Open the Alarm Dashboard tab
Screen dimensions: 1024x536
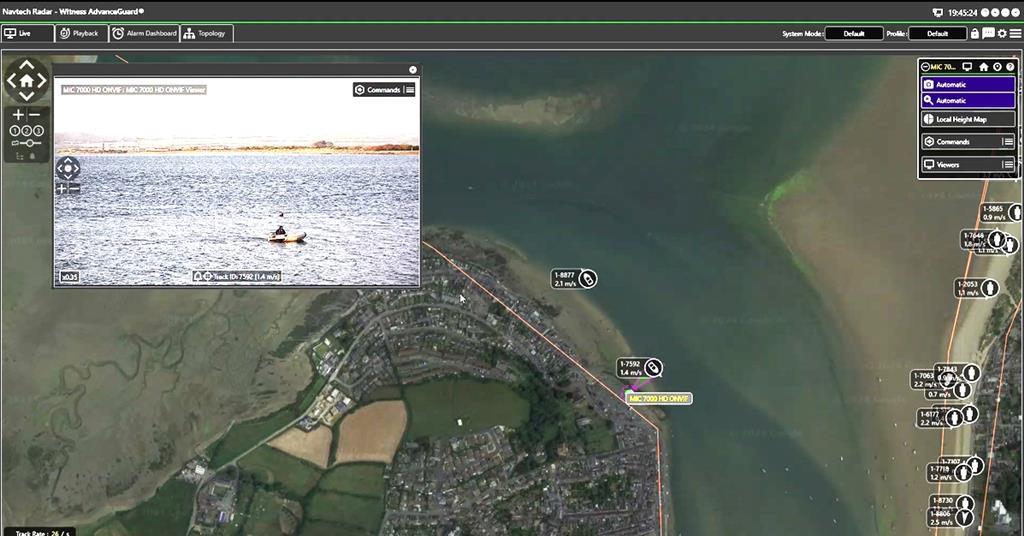point(144,33)
